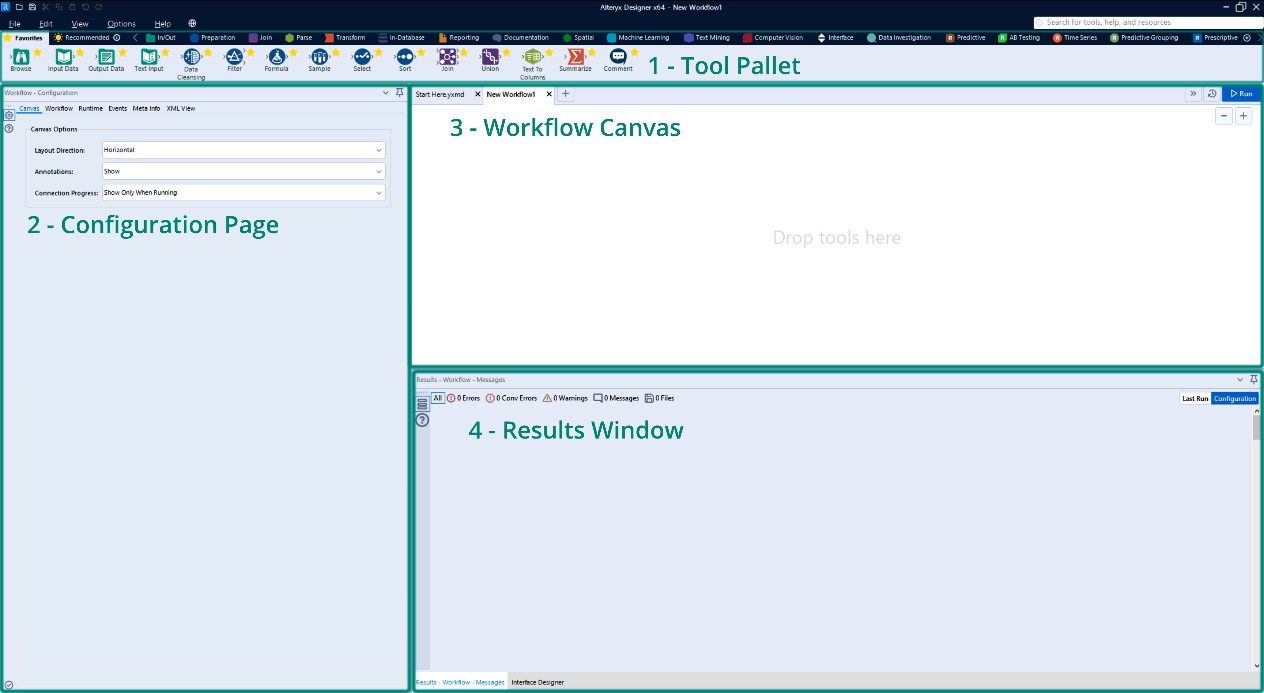Click the messages list icon in Results
1264x693 pixels.
click(x=422, y=404)
